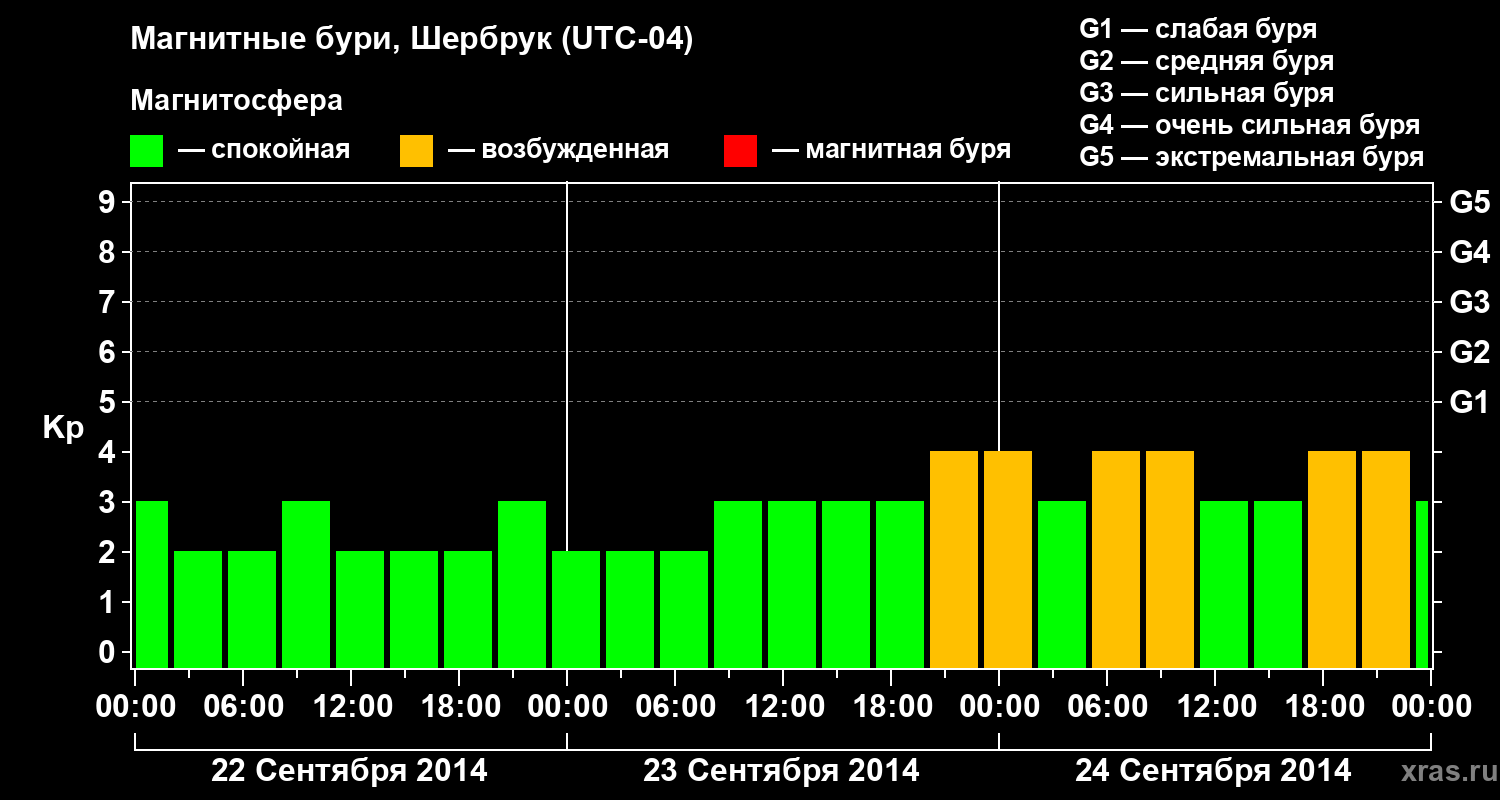Screen dimensions: 1500x800
Task: Click the '— возбужденная' legend label
Action: [559, 150]
